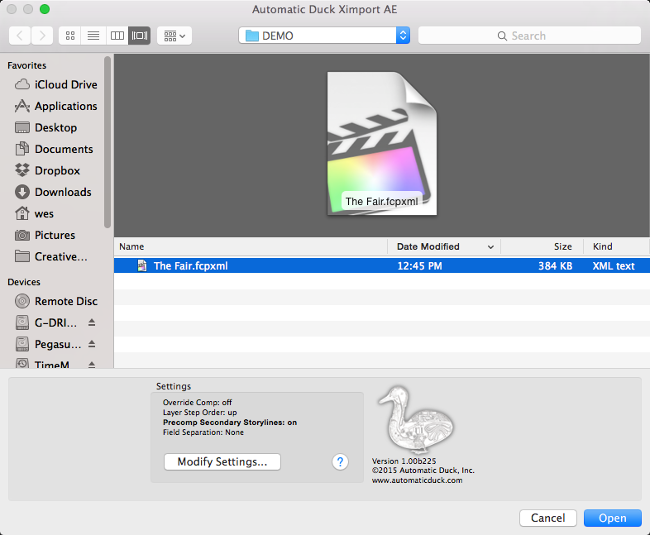Click Precomp Secondary Storylines: on text
The width and height of the screenshot is (650, 535).
point(230,422)
